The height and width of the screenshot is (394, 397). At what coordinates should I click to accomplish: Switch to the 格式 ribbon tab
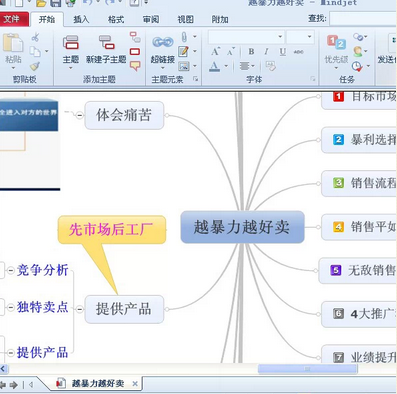click(x=116, y=19)
